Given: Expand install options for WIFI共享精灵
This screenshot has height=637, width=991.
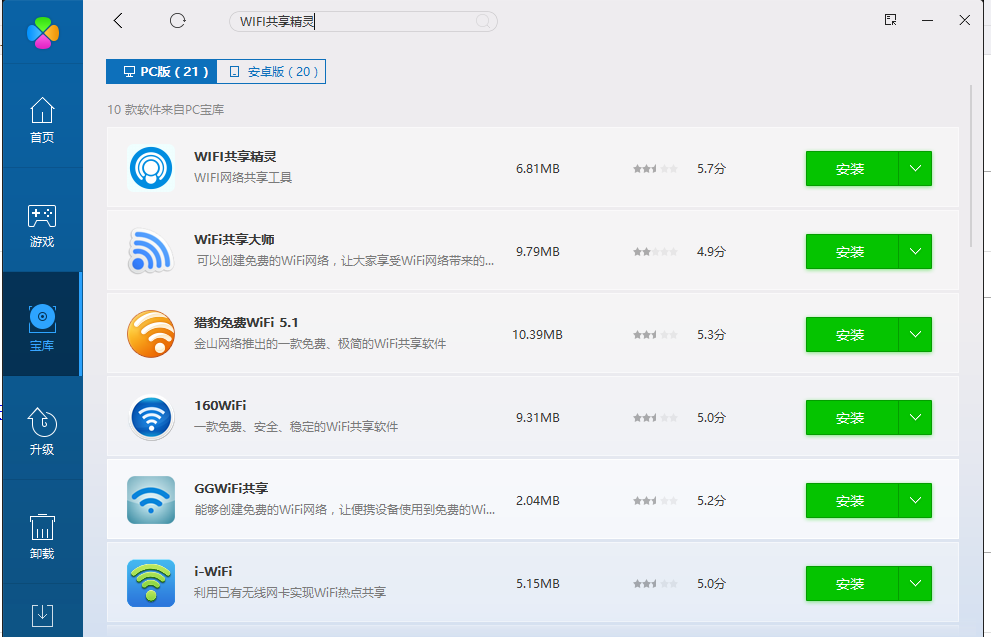Looking at the screenshot, I should click(915, 169).
